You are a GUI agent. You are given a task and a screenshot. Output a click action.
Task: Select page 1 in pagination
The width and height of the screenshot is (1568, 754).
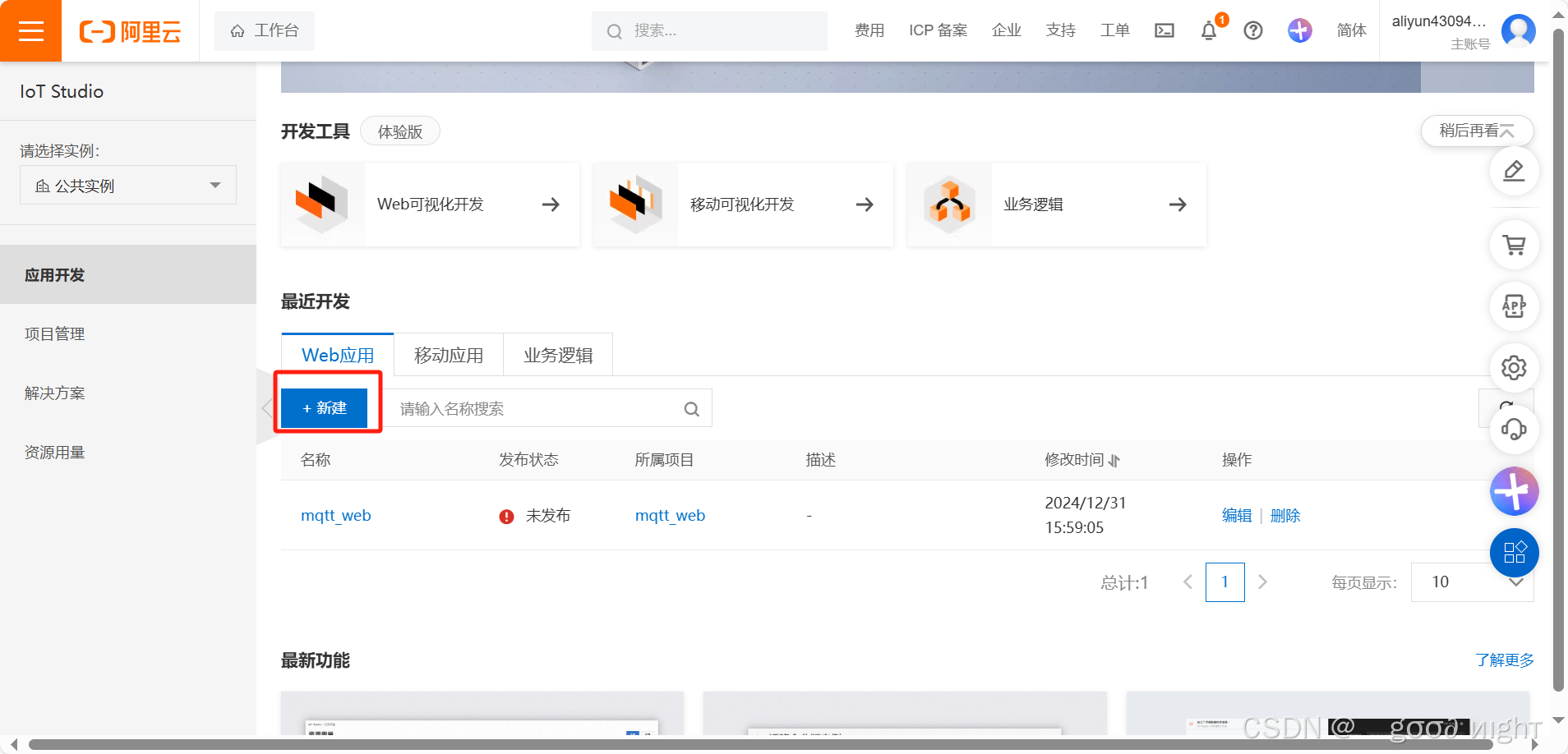(1224, 582)
